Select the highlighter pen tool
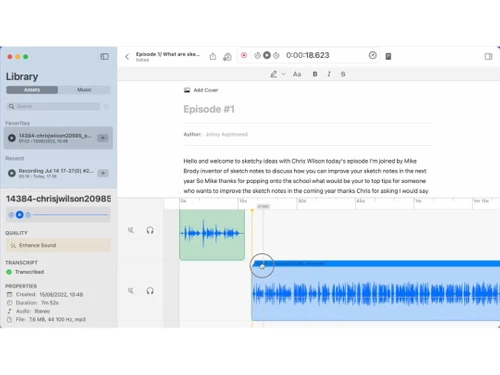This screenshot has height=375, width=500. click(274, 74)
